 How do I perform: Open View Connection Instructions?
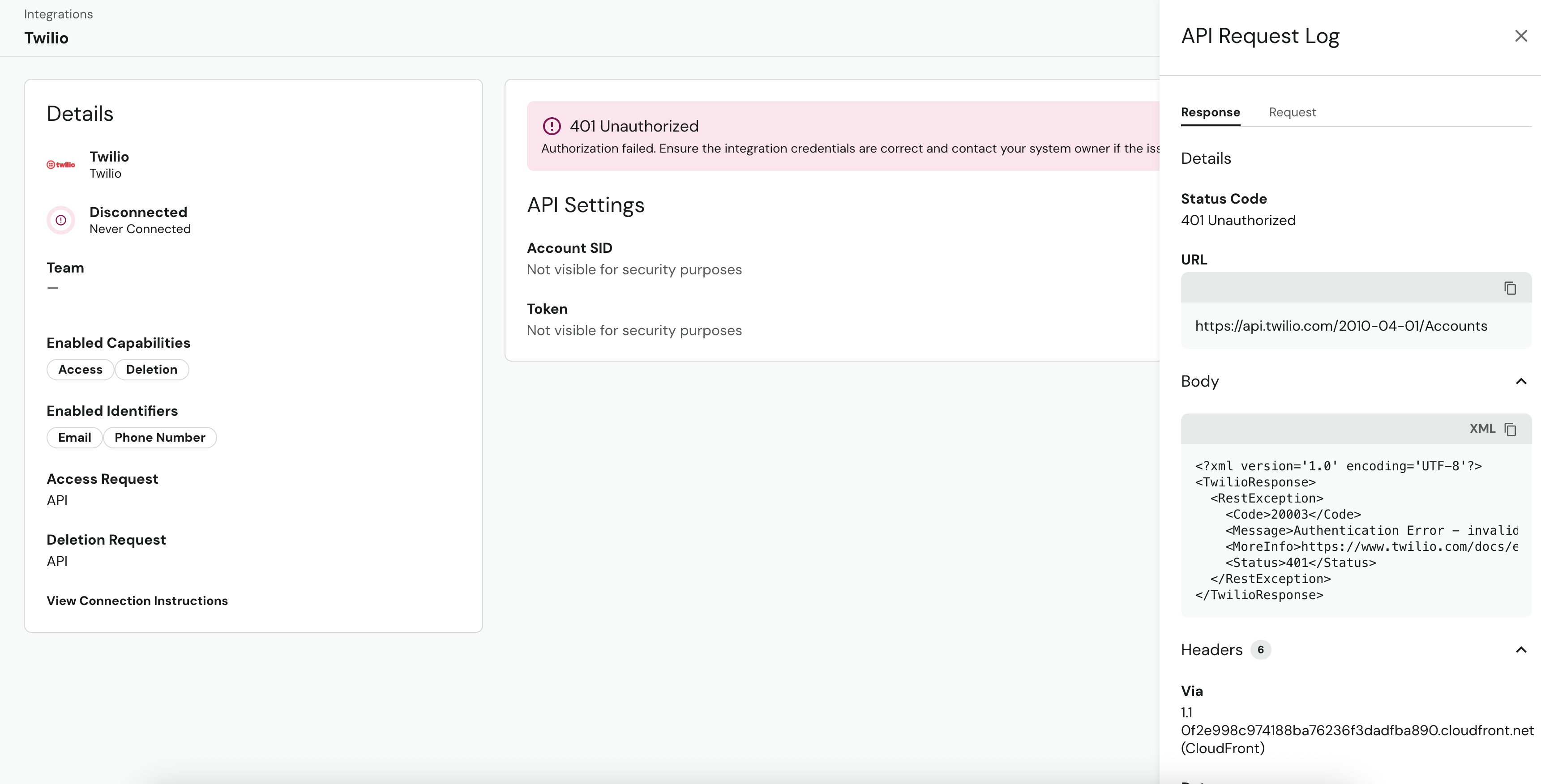coord(137,601)
